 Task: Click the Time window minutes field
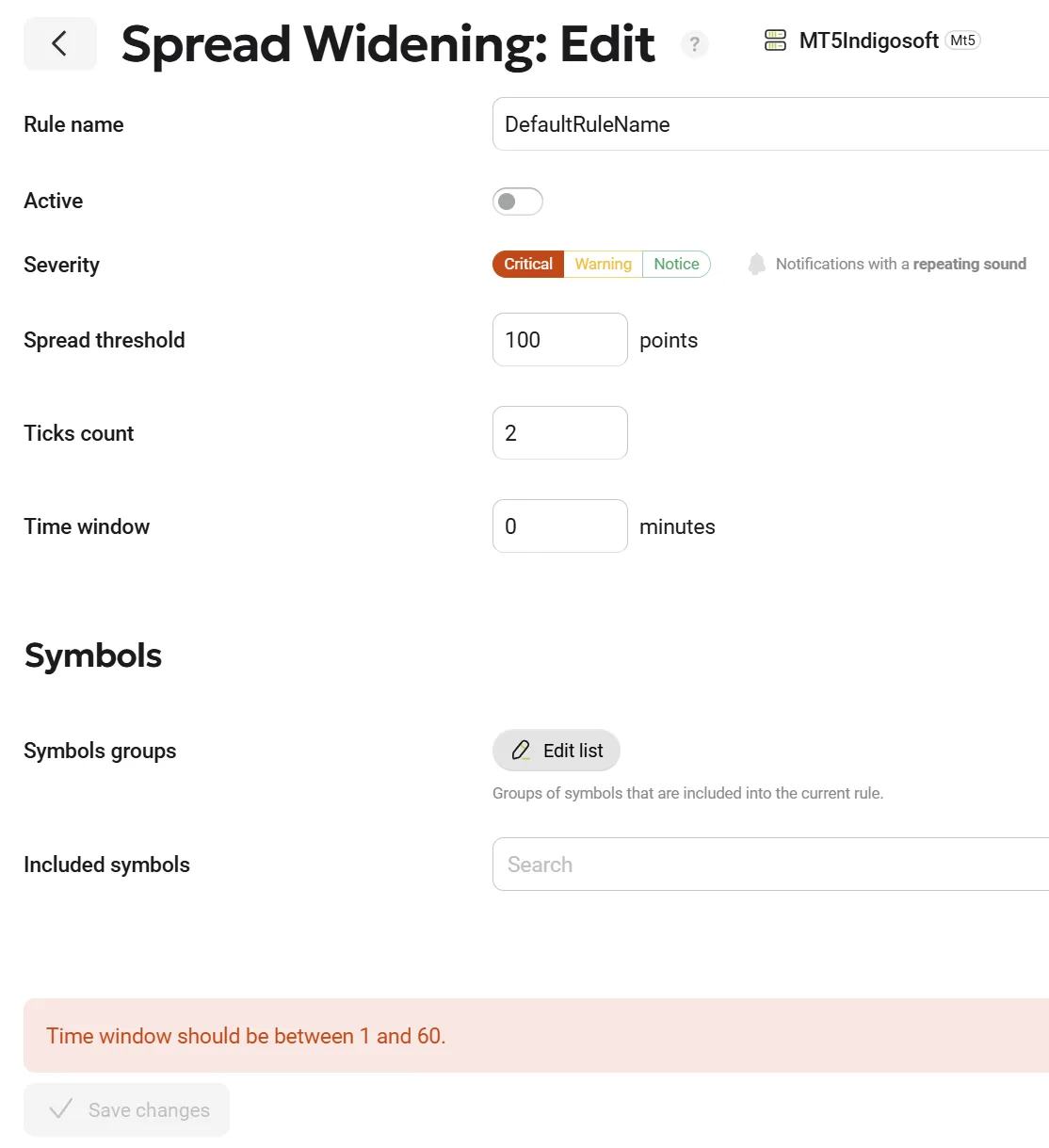(x=560, y=526)
